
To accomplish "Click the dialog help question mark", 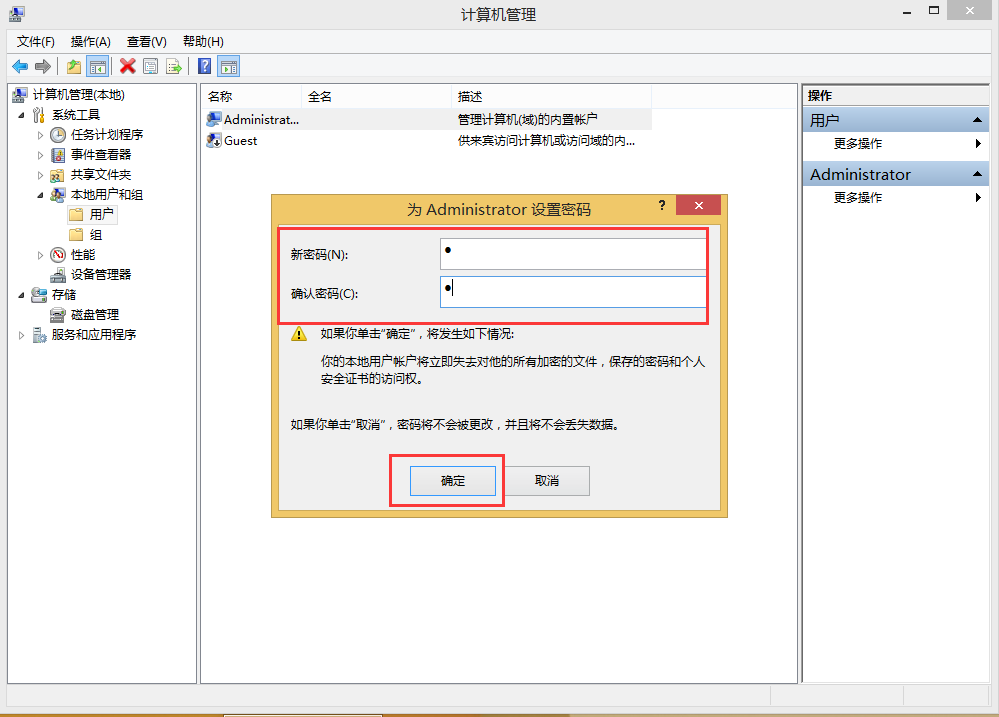I will (x=662, y=205).
